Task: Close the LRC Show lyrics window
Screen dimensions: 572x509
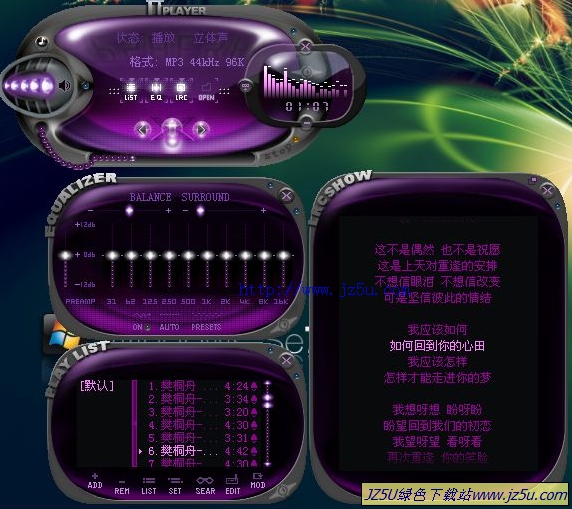Action: (x=547, y=190)
